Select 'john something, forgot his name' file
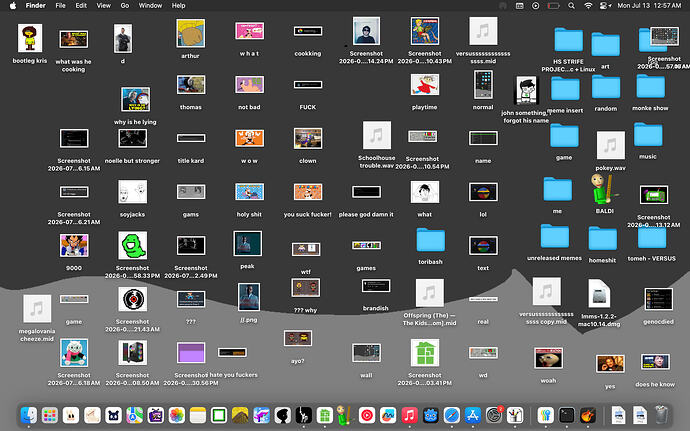Viewport: 690px width, 431px height. (x=525, y=90)
